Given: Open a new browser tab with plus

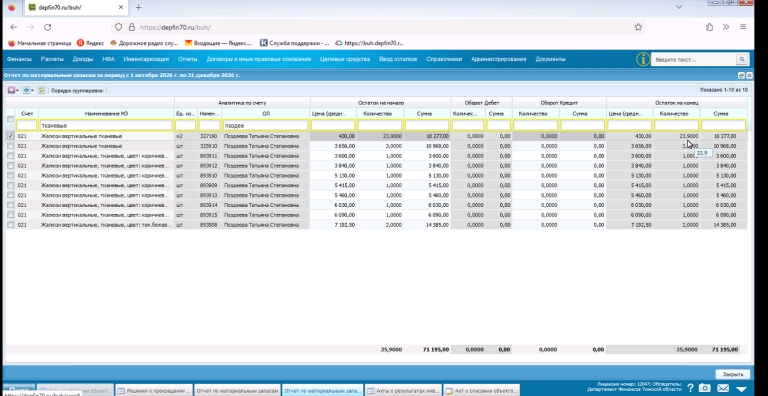Looking at the screenshot, I should (x=139, y=7).
